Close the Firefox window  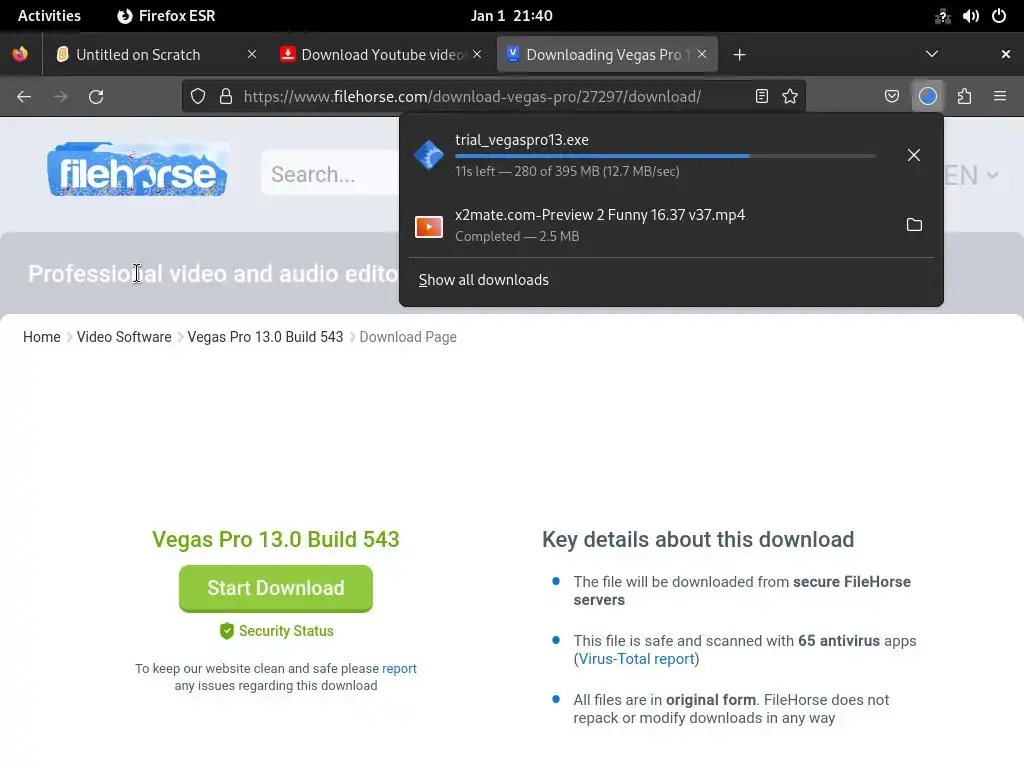click(1006, 54)
